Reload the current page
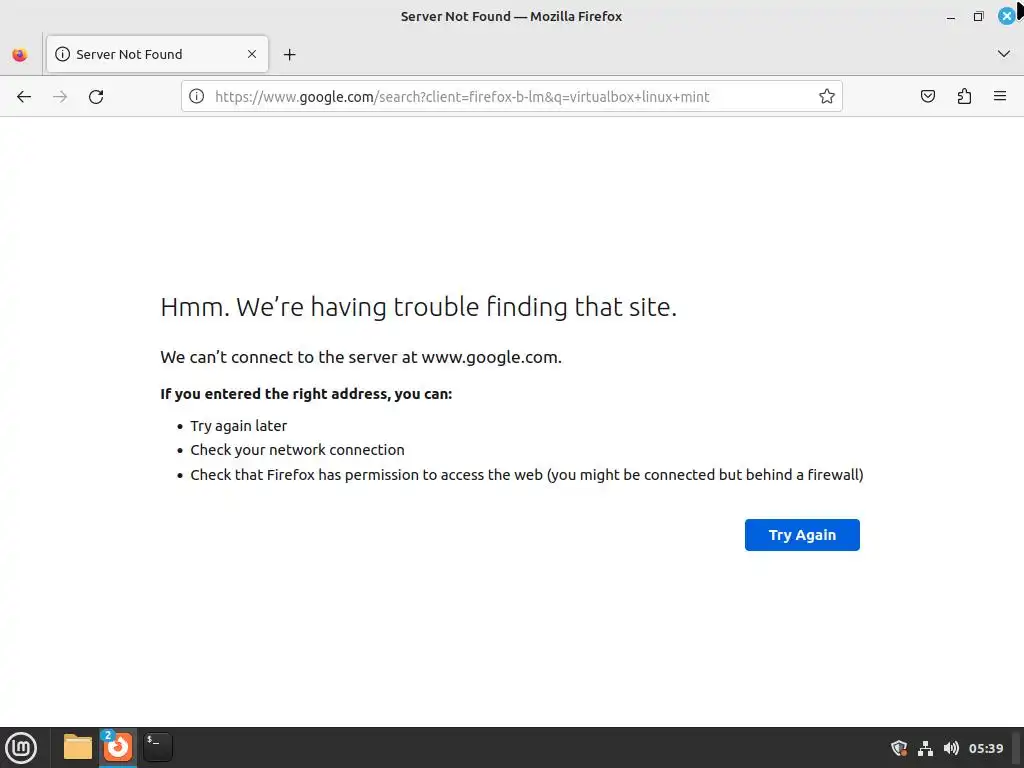The height and width of the screenshot is (768, 1024). point(96,97)
